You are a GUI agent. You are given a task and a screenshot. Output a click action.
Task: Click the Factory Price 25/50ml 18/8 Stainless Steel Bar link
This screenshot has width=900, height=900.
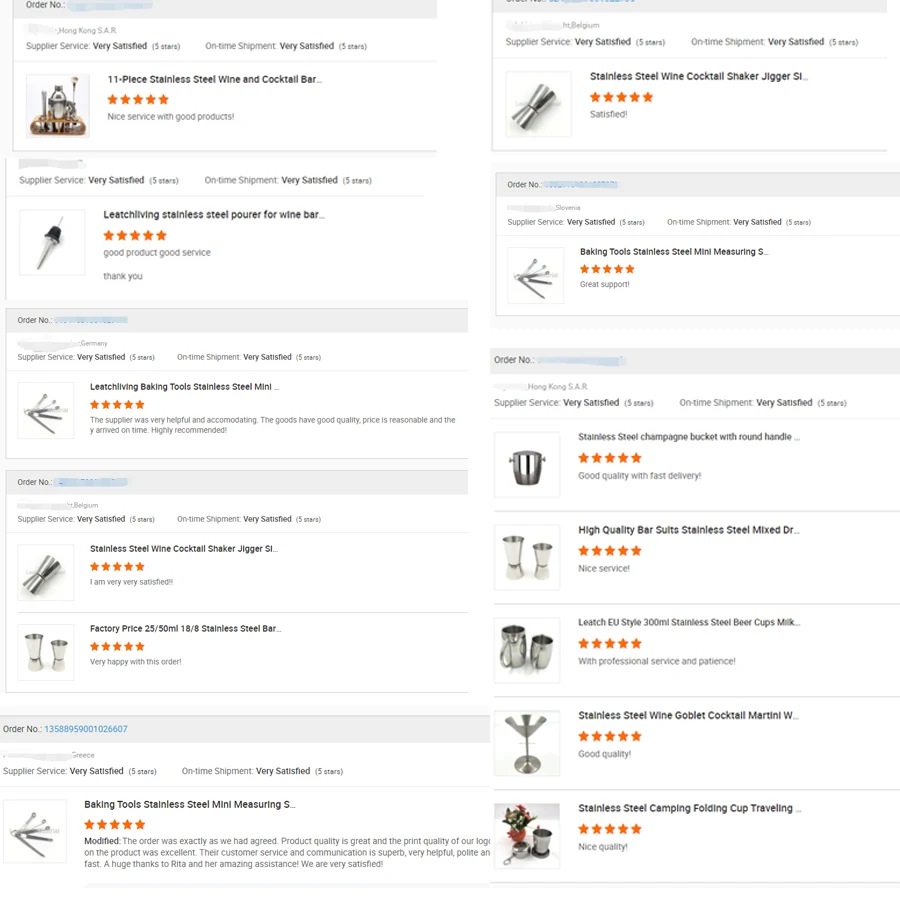click(185, 629)
